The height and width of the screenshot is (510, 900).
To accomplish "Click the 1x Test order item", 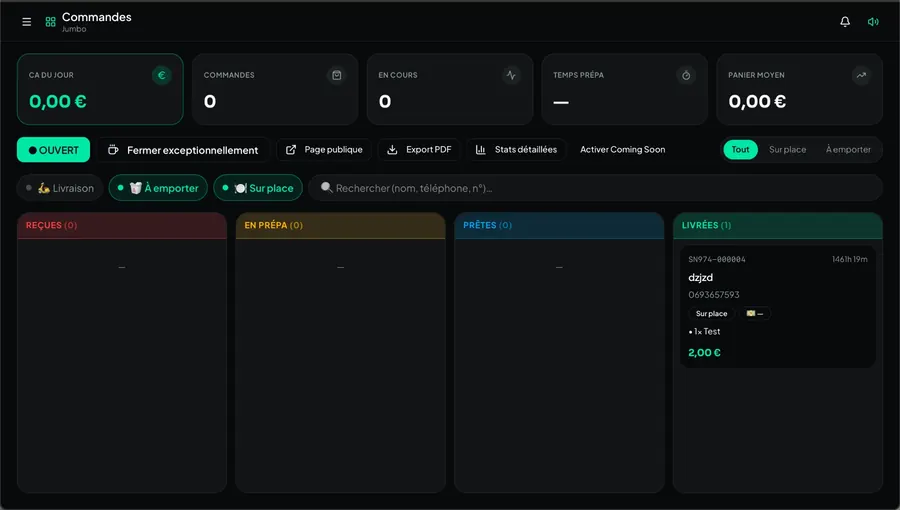I will pyautogui.click(x=704, y=332).
